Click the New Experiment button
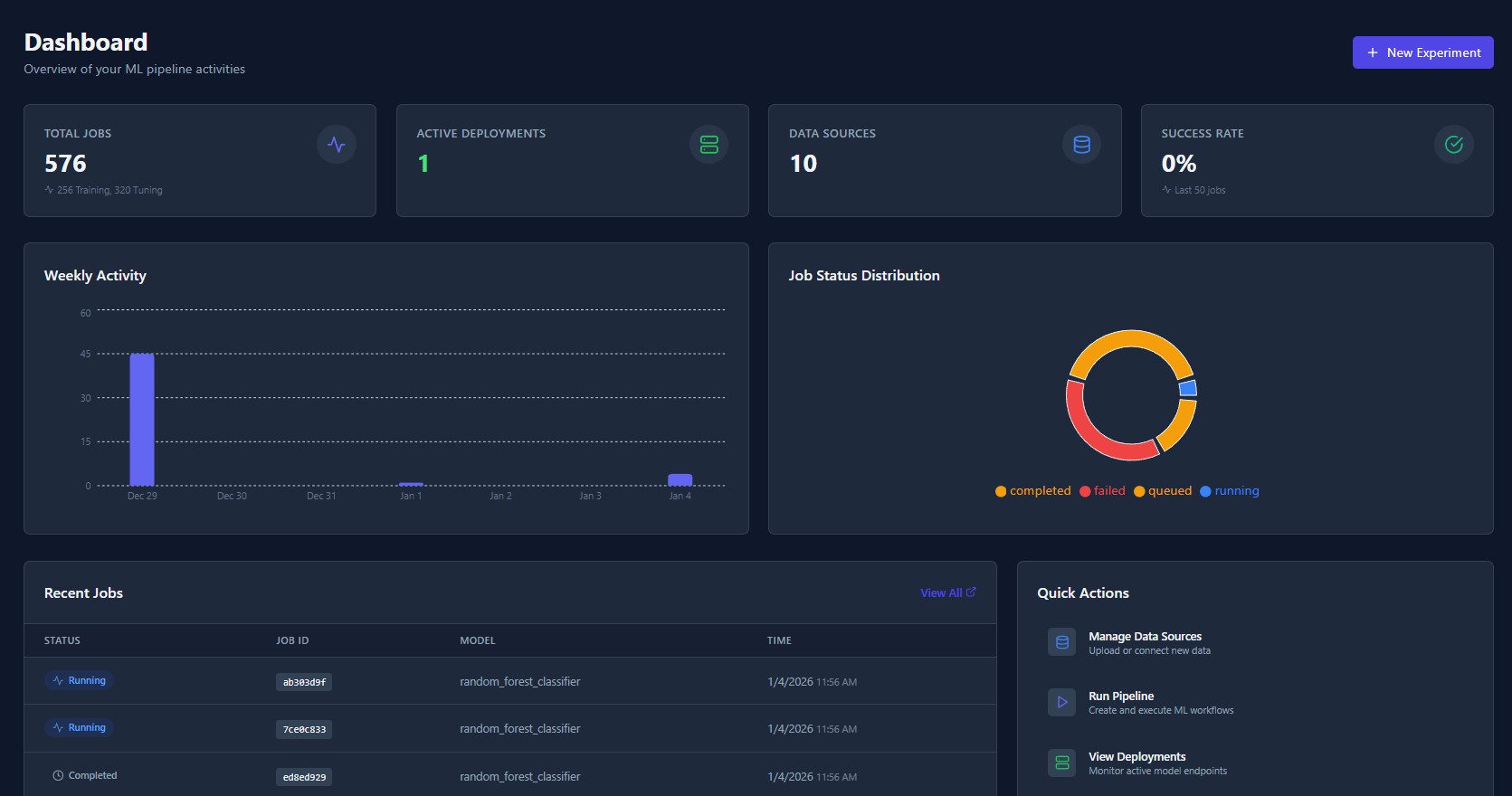The image size is (1512, 796). click(1422, 52)
